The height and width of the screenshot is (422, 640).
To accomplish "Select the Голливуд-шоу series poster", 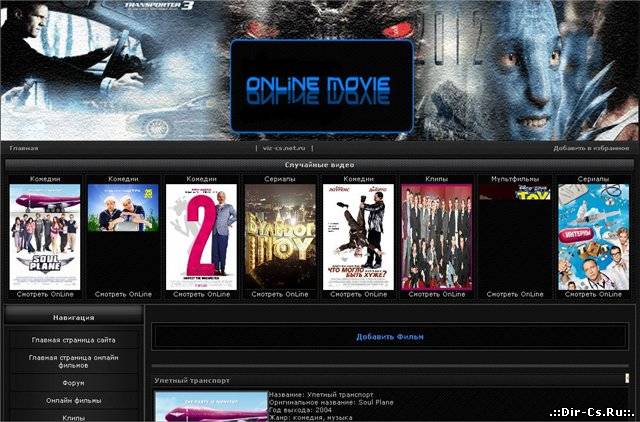I will click(280, 237).
